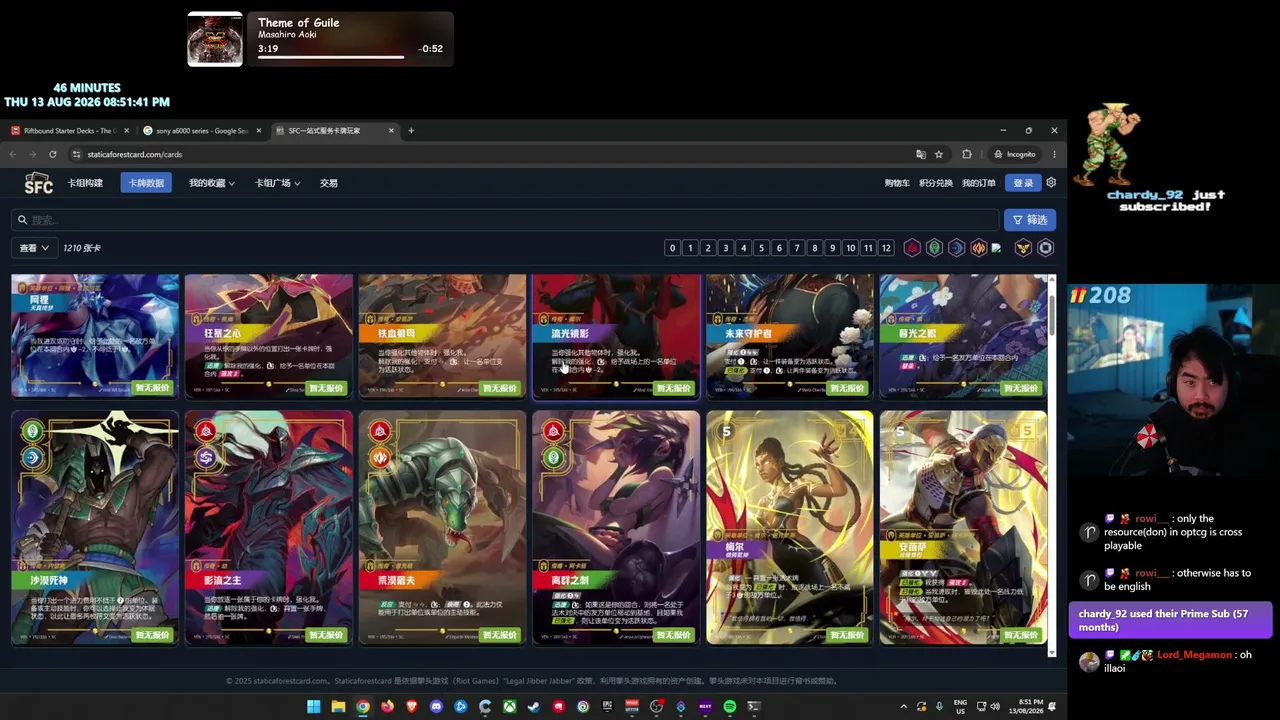
Task: Click the card search input field
Action: (505, 220)
